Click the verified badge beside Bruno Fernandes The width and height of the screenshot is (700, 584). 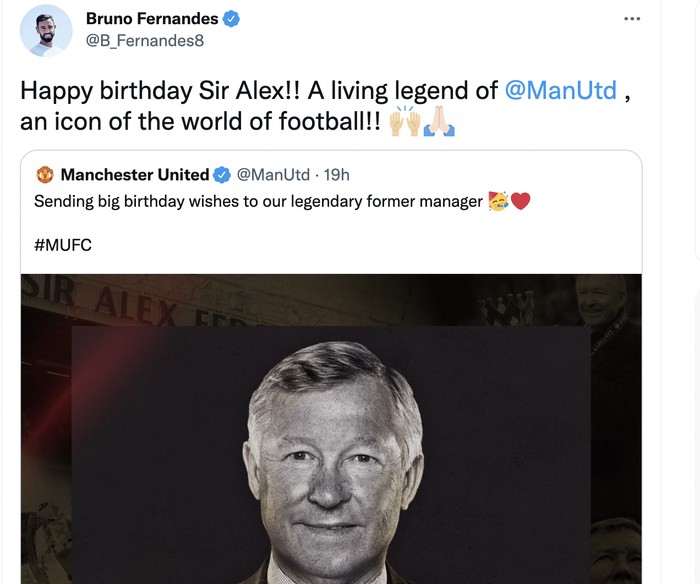(230, 19)
